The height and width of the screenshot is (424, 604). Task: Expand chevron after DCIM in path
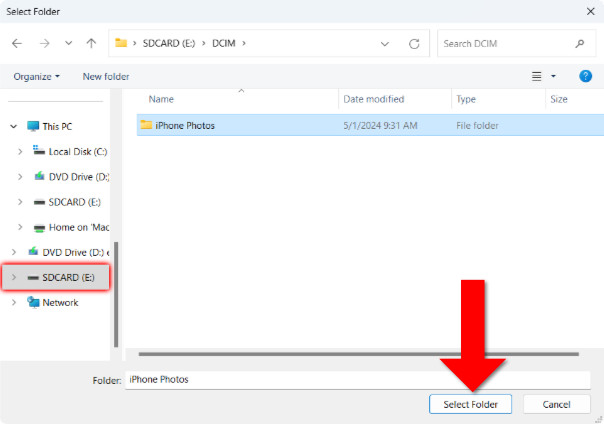[244, 43]
